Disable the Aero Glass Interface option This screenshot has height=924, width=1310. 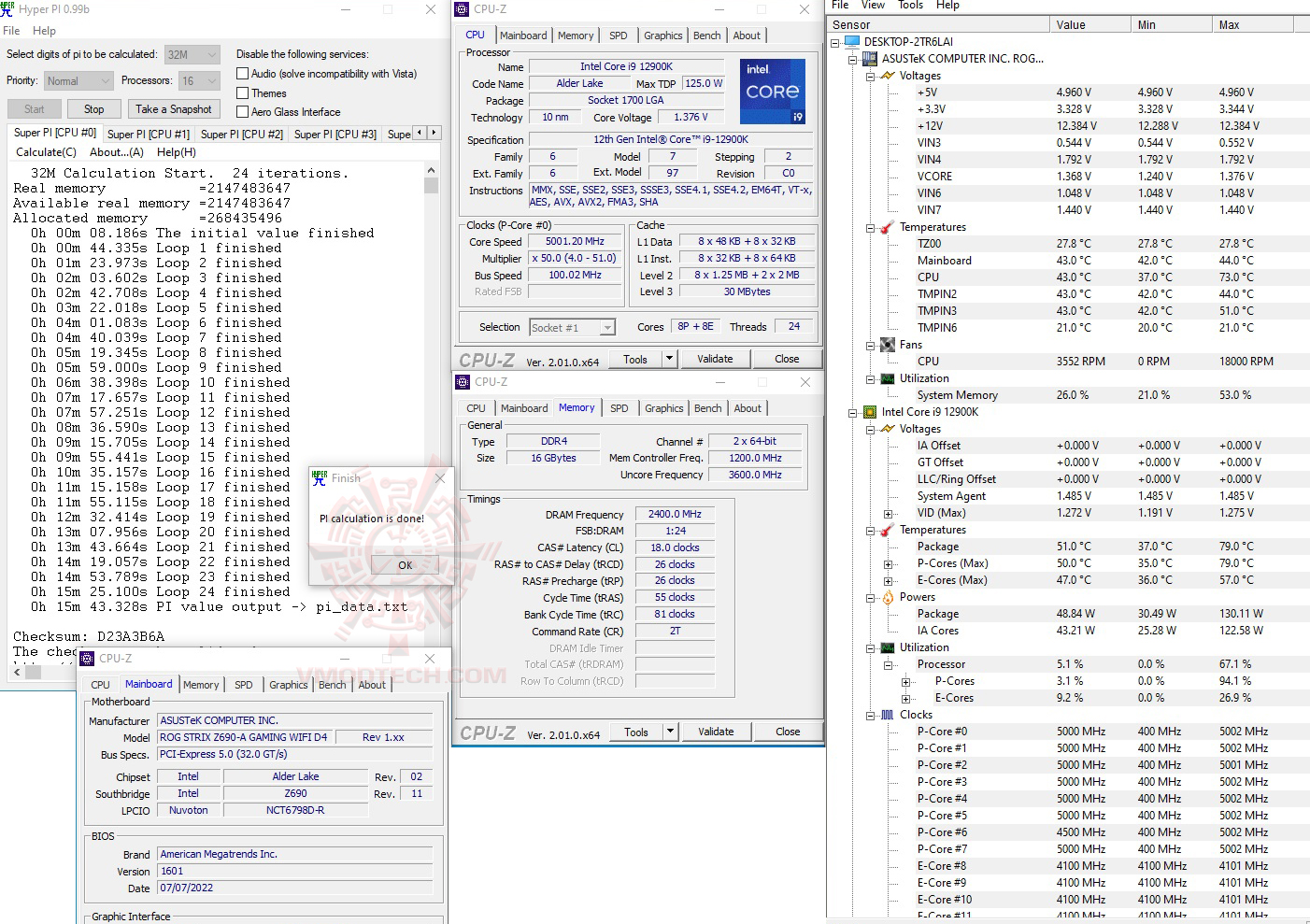point(243,111)
